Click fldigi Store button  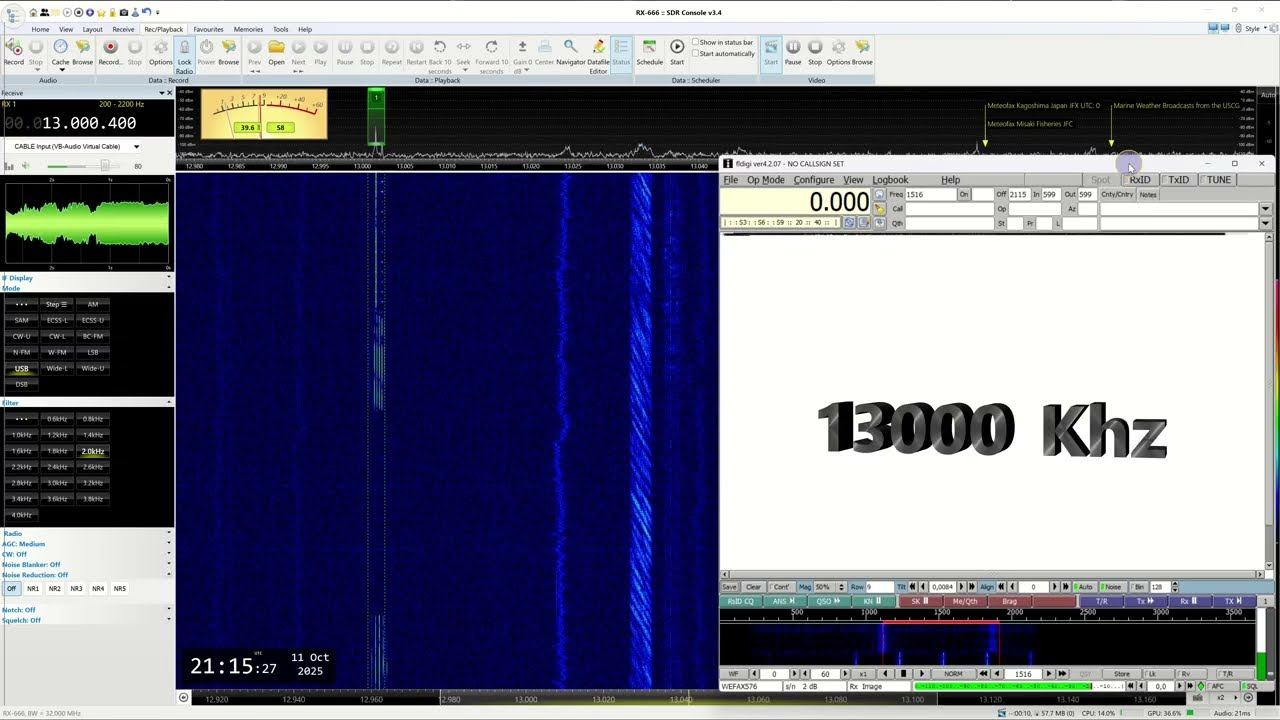point(1122,674)
